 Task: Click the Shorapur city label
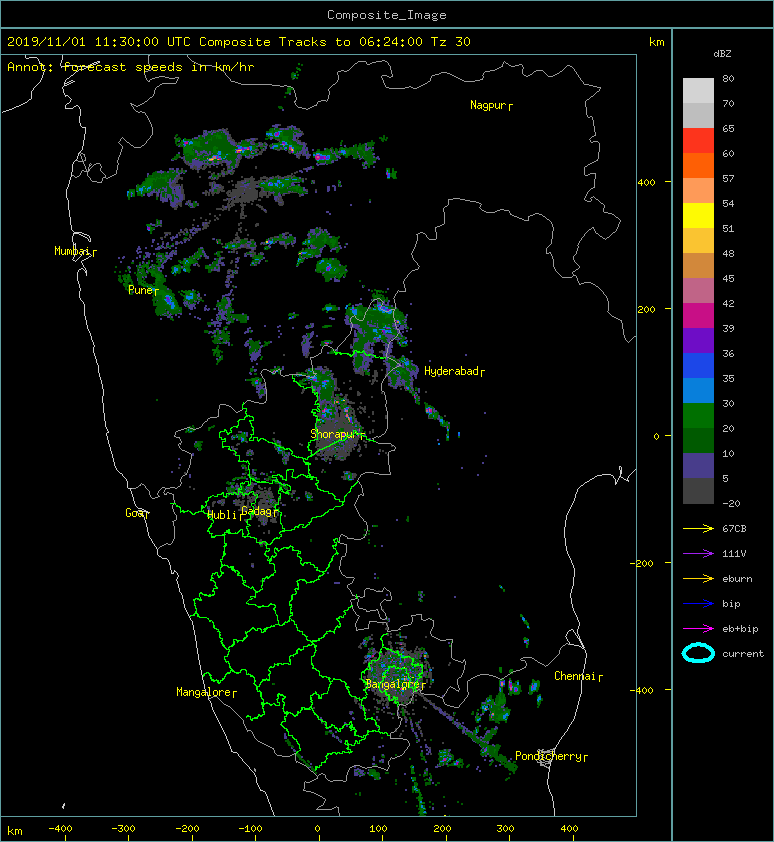click(337, 434)
